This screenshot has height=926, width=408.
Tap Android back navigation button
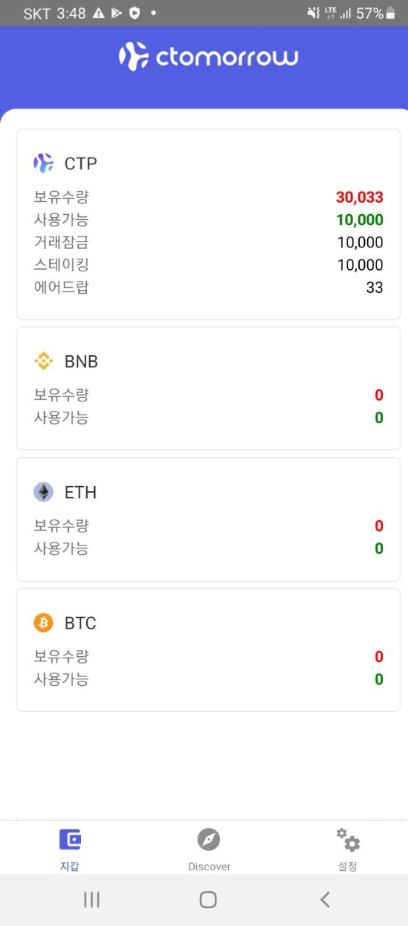pyautogui.click(x=325, y=899)
